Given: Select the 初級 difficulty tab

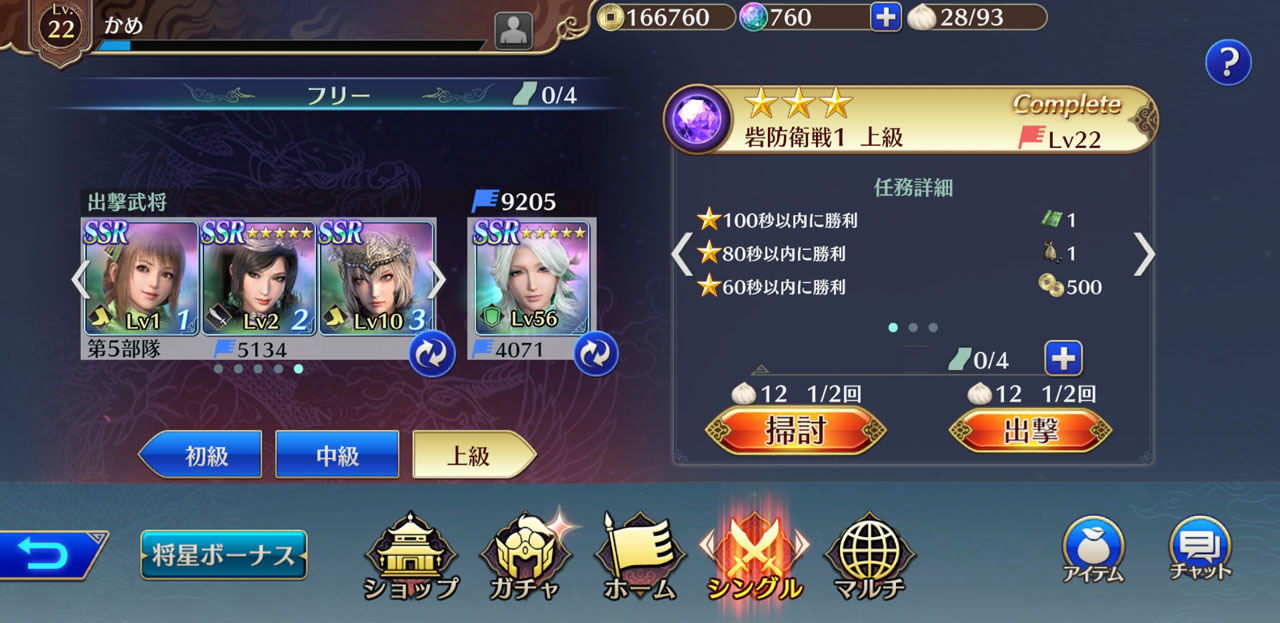Looking at the screenshot, I should [x=200, y=455].
